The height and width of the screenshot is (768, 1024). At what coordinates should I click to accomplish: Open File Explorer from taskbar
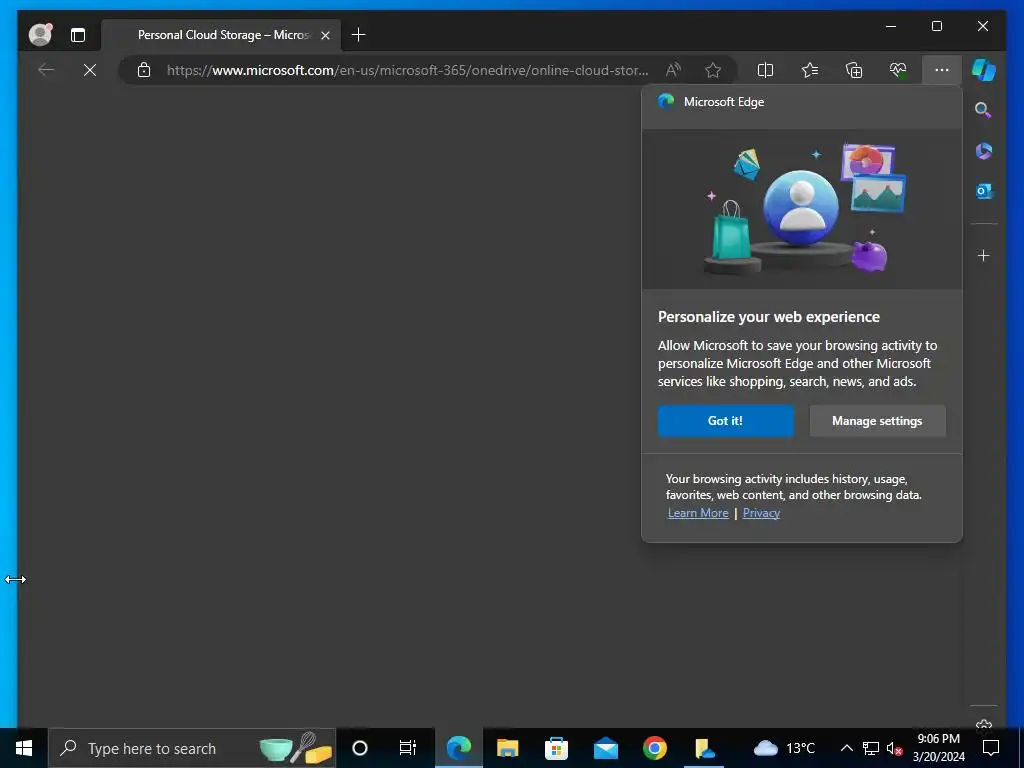(507, 748)
